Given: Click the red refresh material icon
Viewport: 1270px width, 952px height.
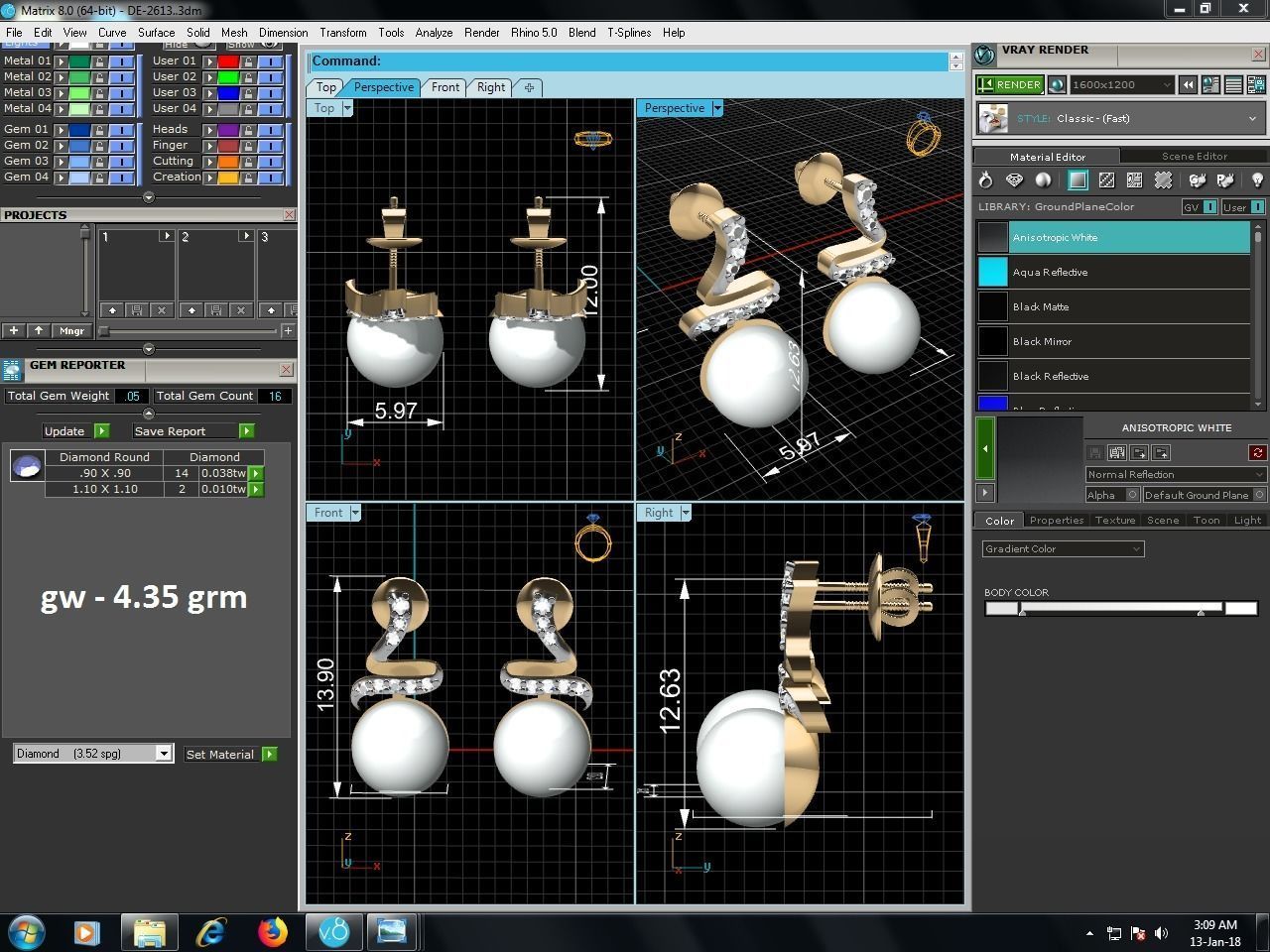Looking at the screenshot, I should coord(1257,452).
